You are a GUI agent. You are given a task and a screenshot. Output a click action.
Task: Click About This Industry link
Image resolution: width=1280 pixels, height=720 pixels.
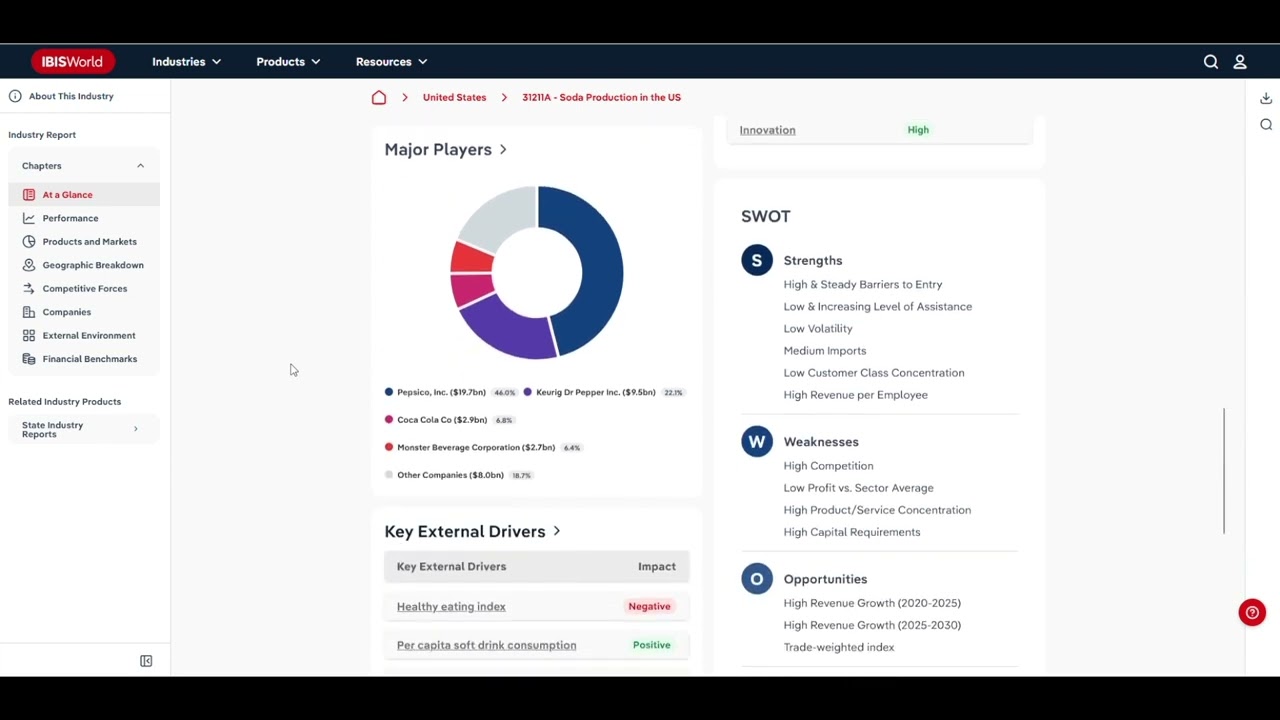click(71, 96)
